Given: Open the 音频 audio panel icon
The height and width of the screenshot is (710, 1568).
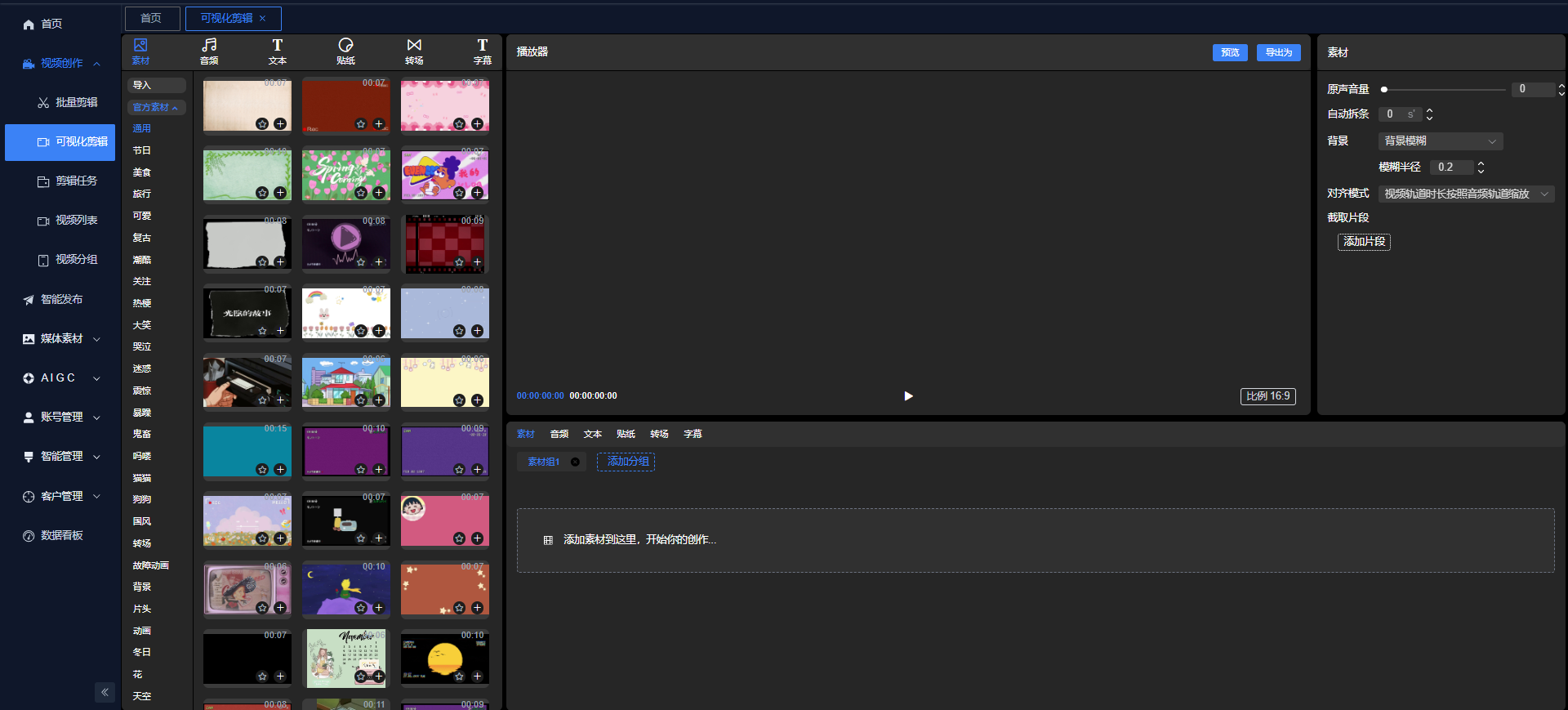Looking at the screenshot, I should [209, 51].
